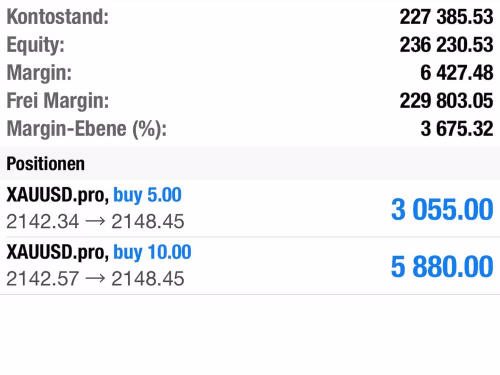The height and width of the screenshot is (375, 500).
Task: Select the Margin value 6 427.48
Action: click(457, 73)
